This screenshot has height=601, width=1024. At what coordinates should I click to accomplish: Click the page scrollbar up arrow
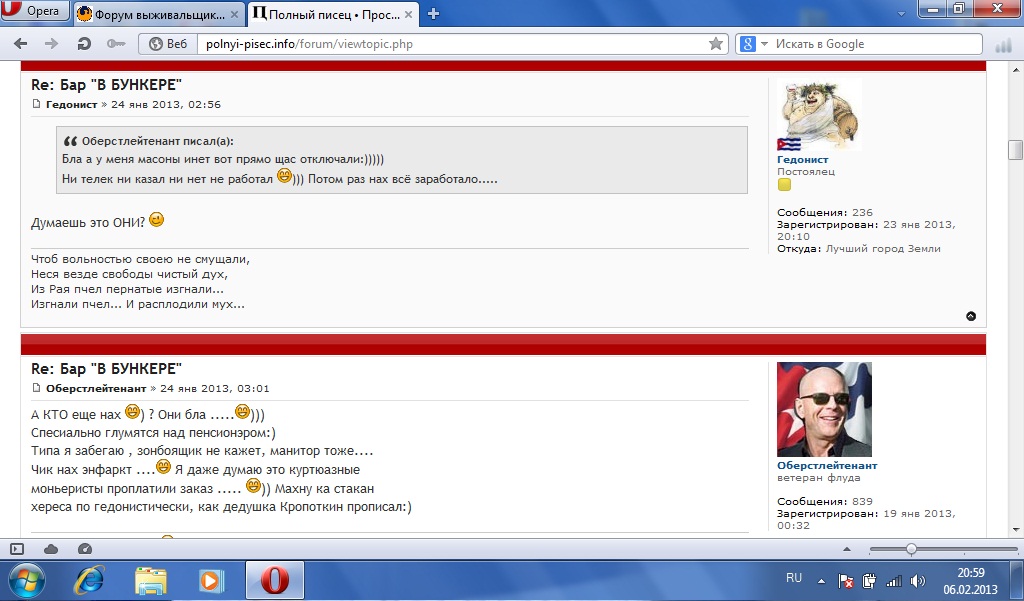pos(1016,69)
